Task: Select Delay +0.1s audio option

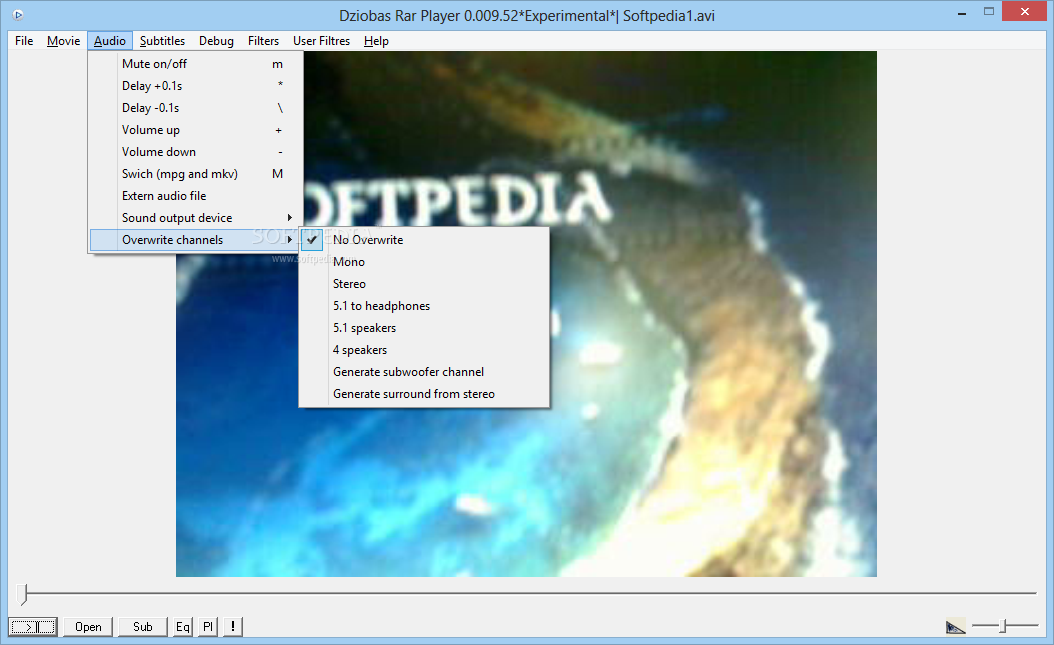Action: click(x=196, y=86)
